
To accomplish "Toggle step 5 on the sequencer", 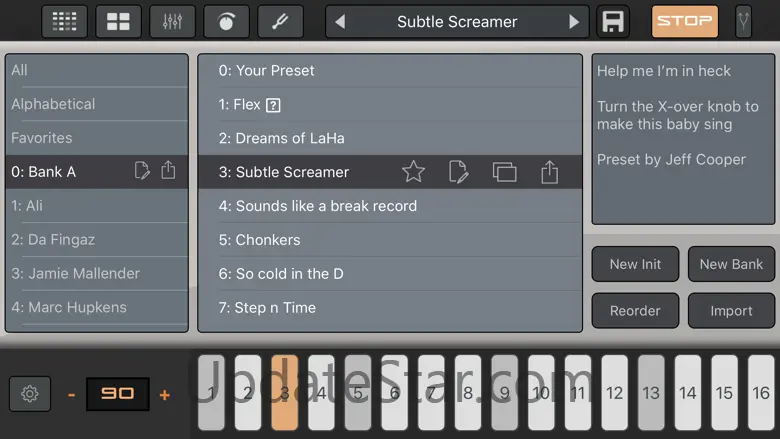I will [x=357, y=393].
